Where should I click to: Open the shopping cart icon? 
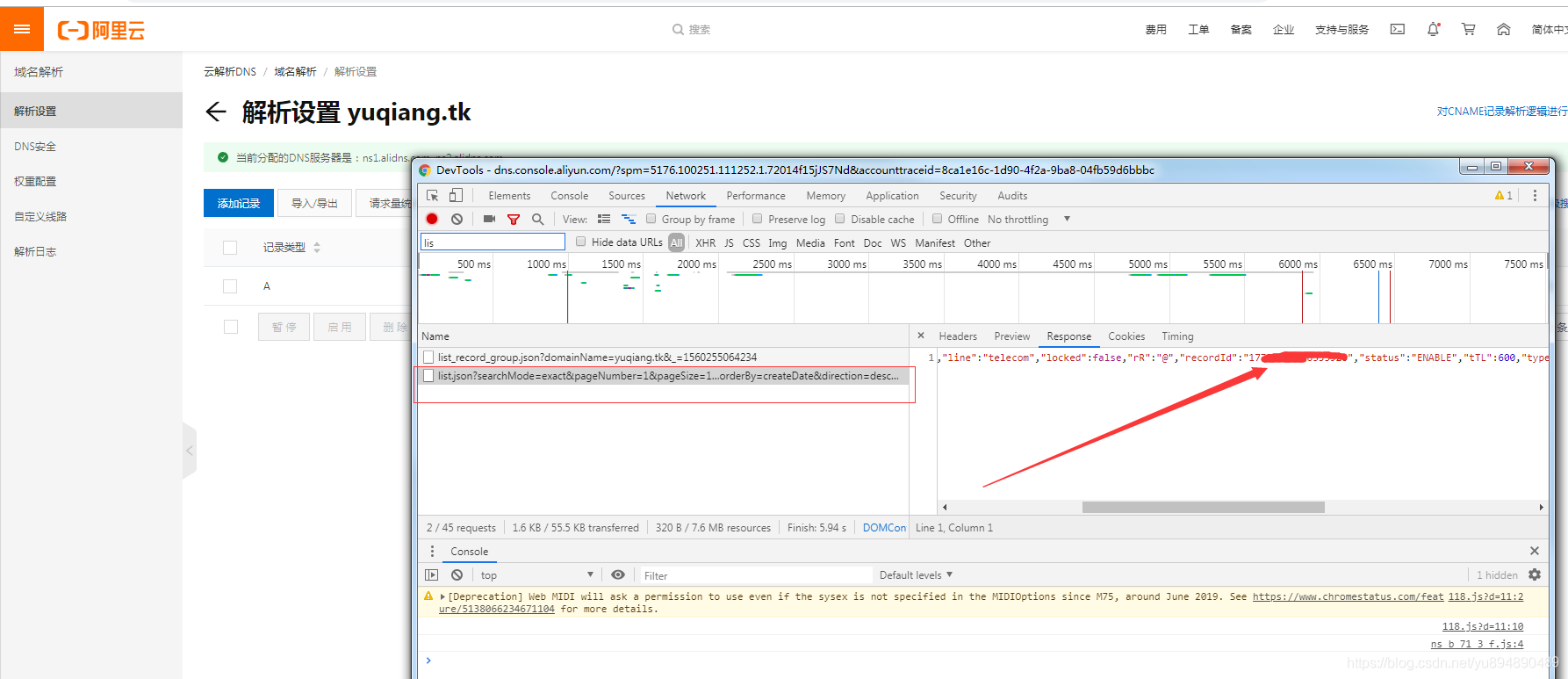coord(1468,29)
